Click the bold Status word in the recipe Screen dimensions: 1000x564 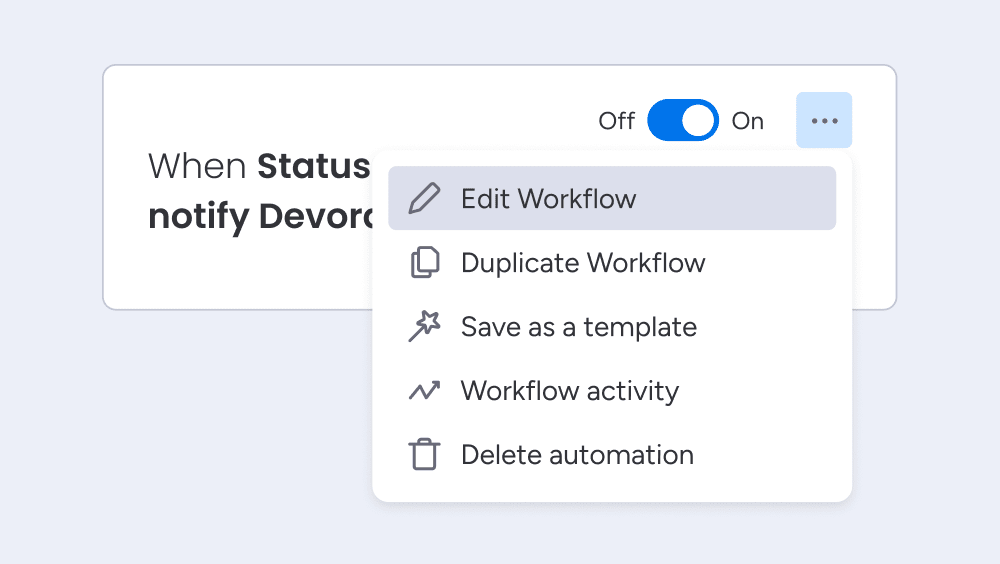[x=314, y=166]
